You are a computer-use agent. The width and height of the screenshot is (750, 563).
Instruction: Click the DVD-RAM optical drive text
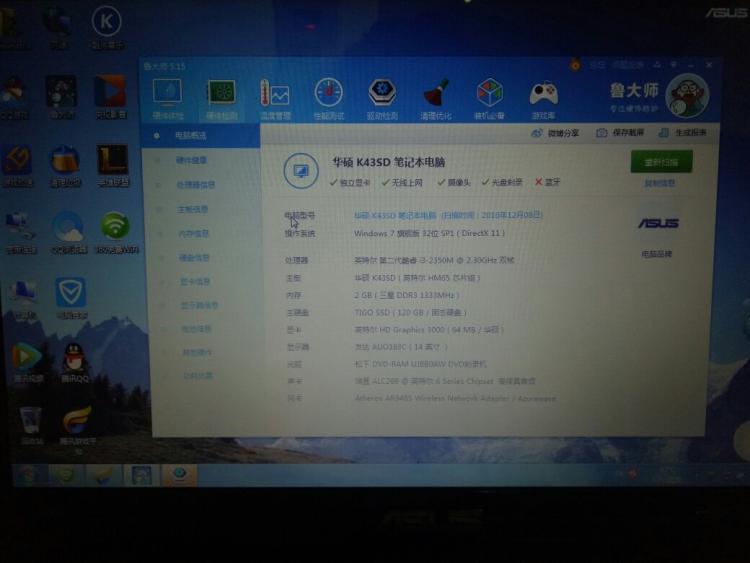[420, 364]
